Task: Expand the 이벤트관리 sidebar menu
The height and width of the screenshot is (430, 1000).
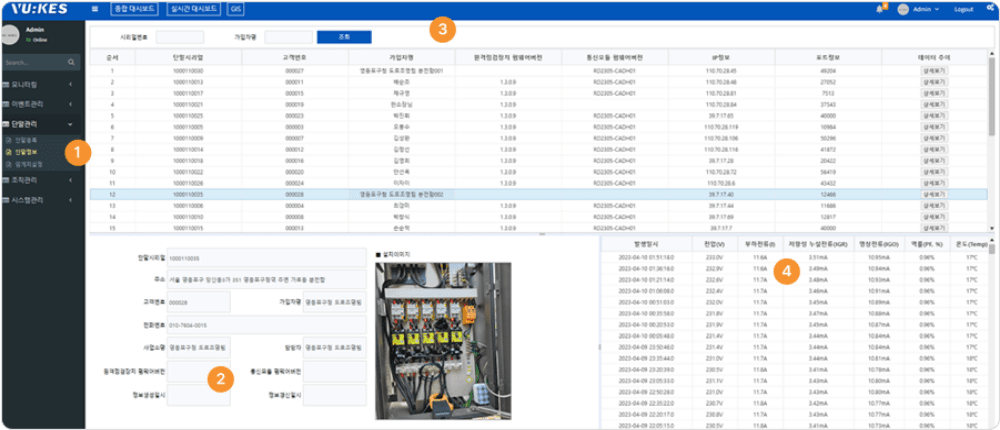Action: tap(38, 102)
